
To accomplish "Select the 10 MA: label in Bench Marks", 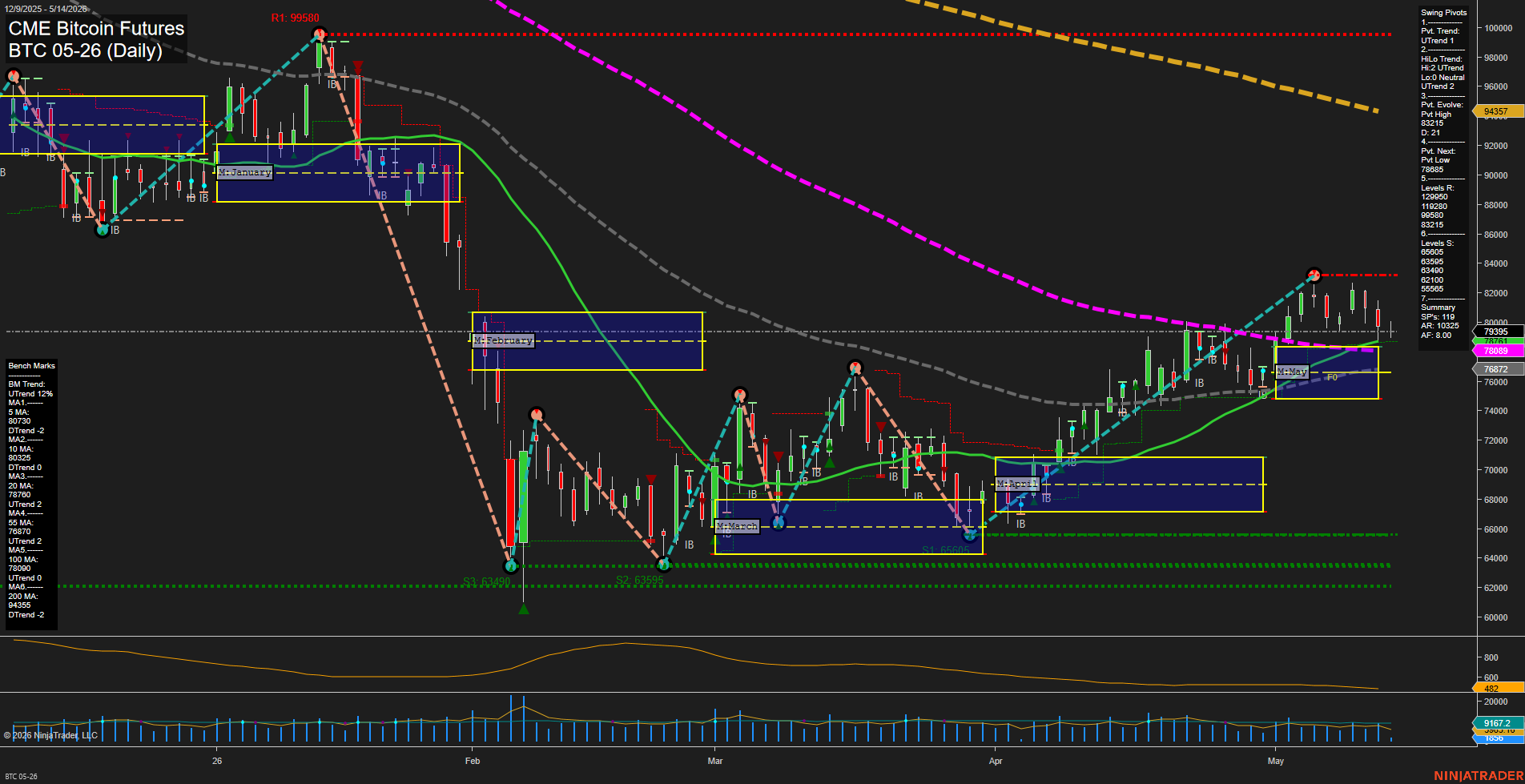I will point(21,449).
